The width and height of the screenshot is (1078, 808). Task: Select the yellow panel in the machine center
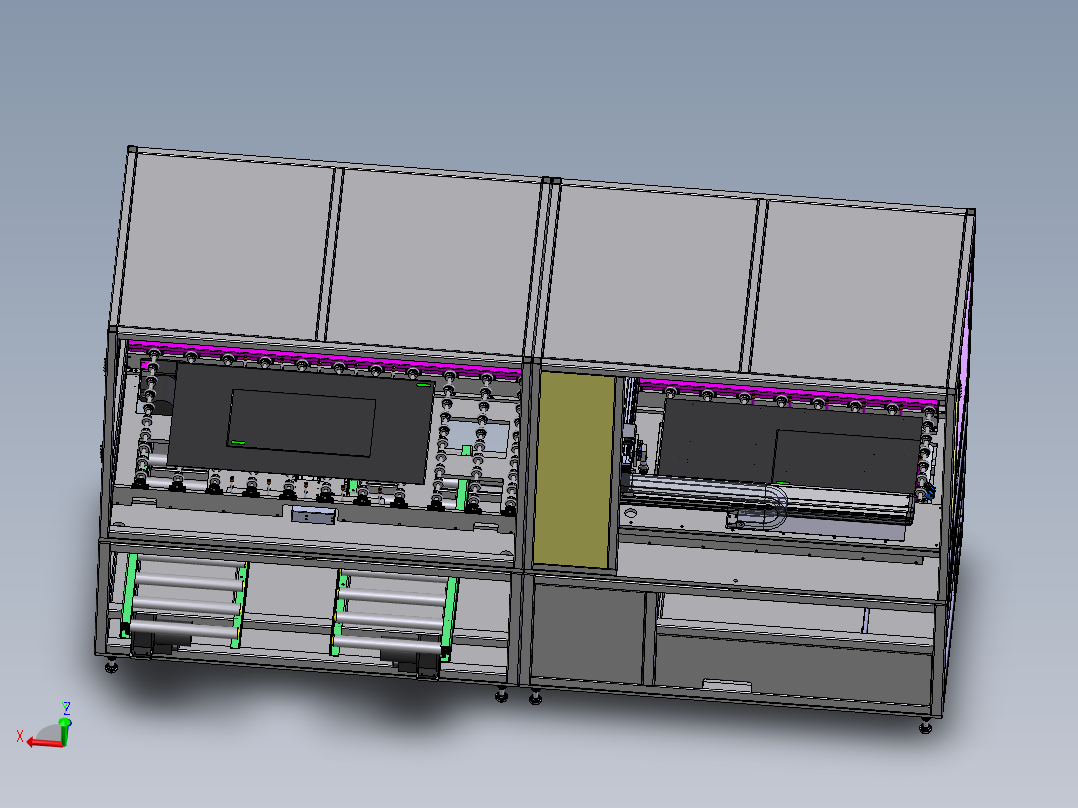pyautogui.click(x=572, y=470)
